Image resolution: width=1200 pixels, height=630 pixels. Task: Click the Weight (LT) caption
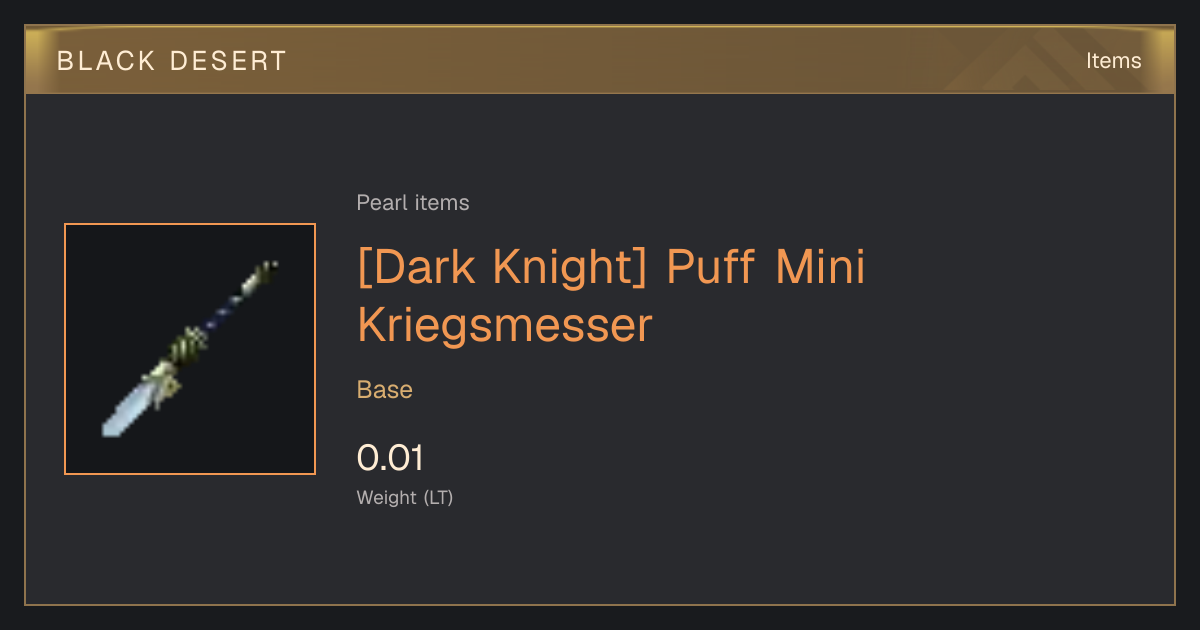pyautogui.click(x=405, y=497)
